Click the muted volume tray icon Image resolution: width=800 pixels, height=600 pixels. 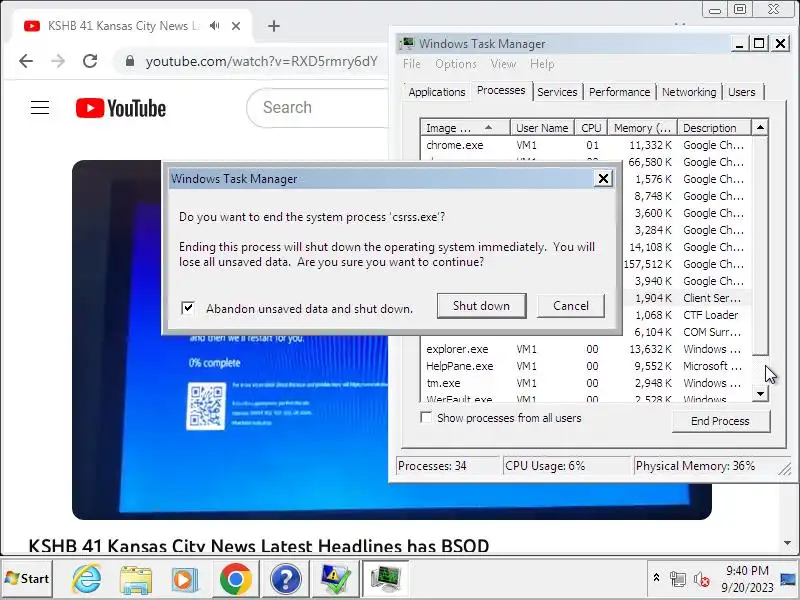pos(702,580)
